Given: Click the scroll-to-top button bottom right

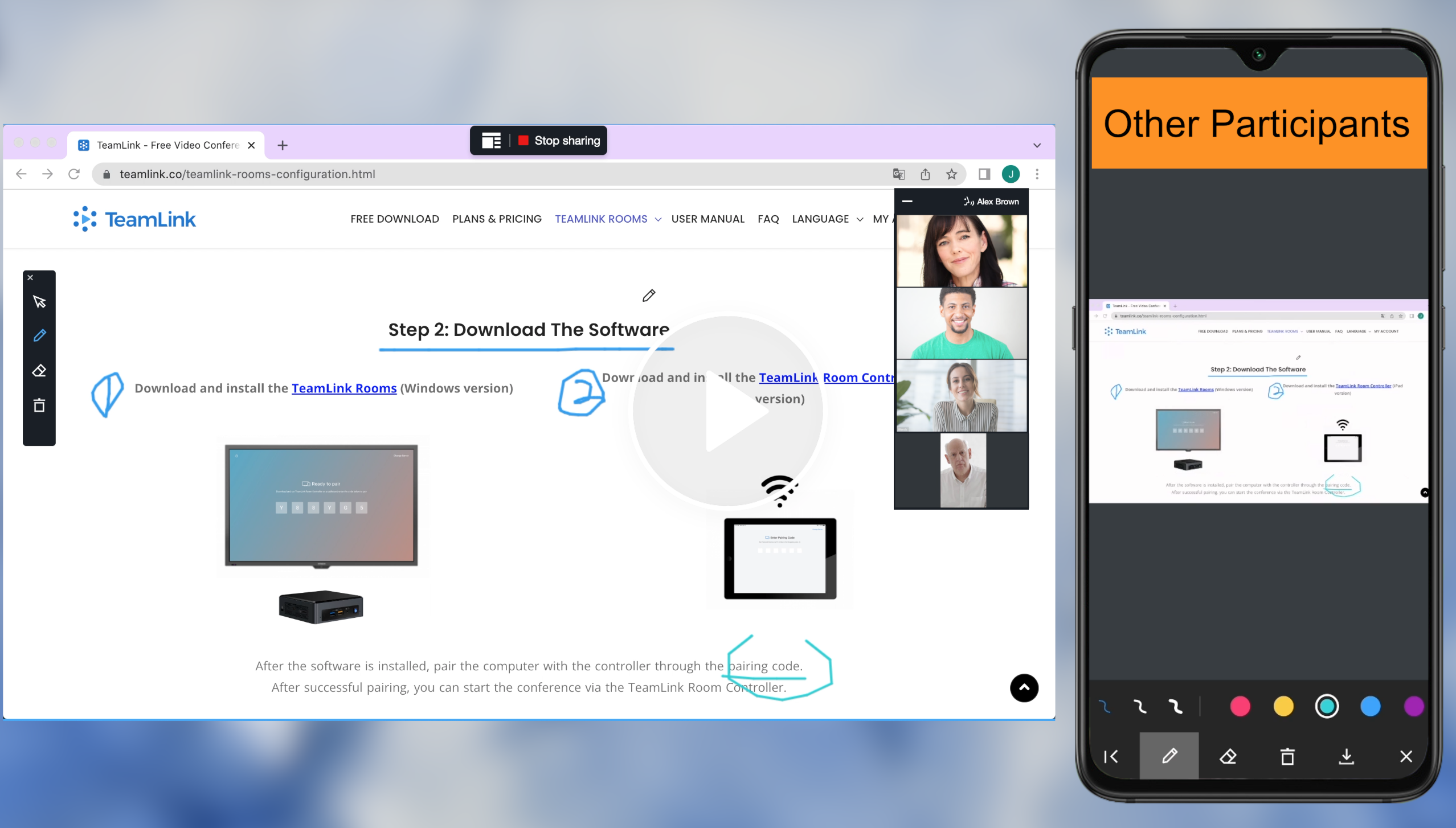Looking at the screenshot, I should coord(1024,687).
